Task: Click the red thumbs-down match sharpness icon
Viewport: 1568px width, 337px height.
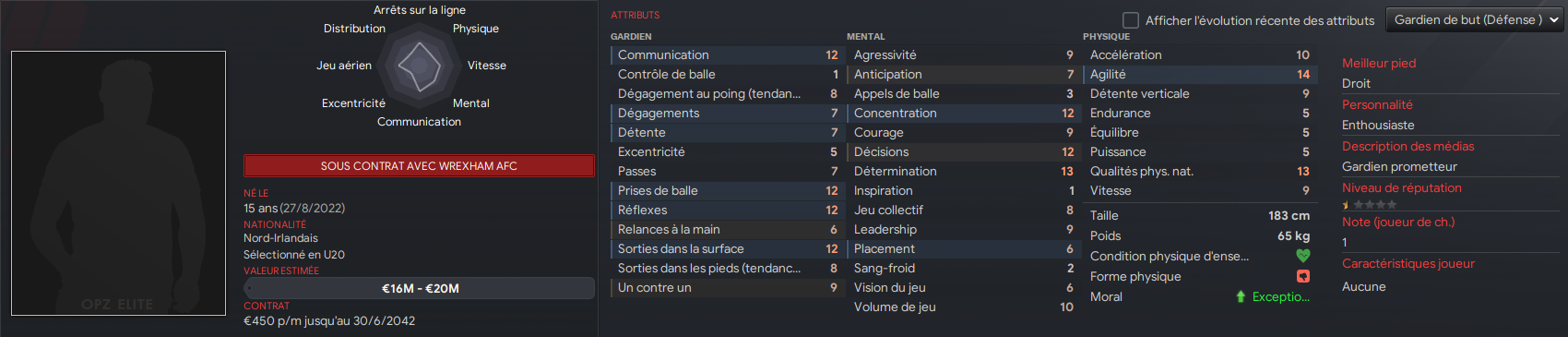Action: (1302, 276)
